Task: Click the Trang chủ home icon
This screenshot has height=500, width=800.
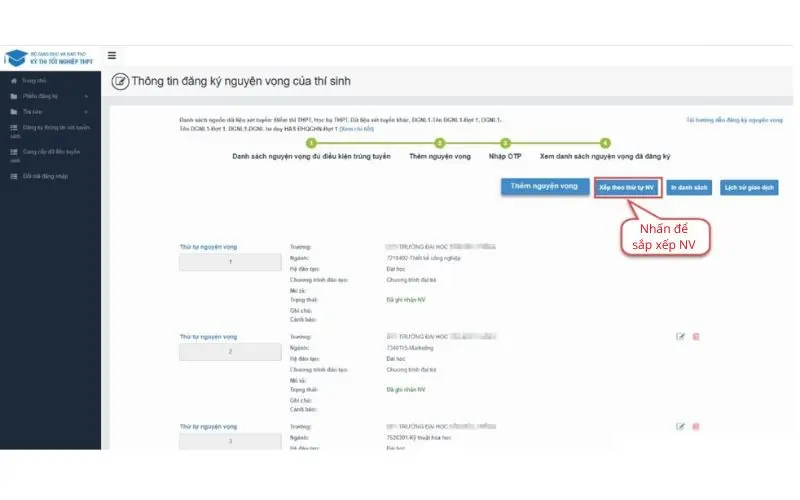Action: 14,81
